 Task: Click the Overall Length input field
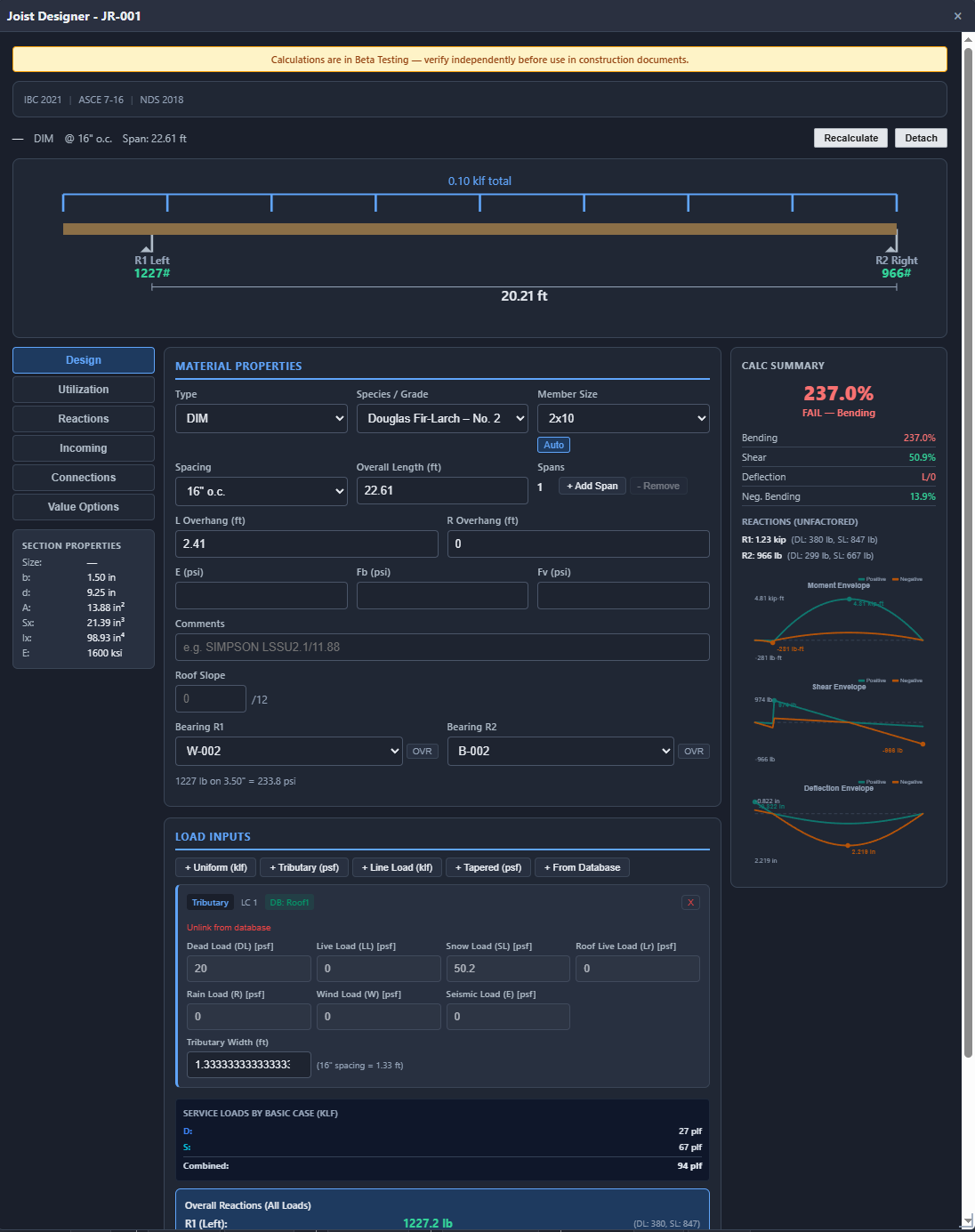pos(442,490)
